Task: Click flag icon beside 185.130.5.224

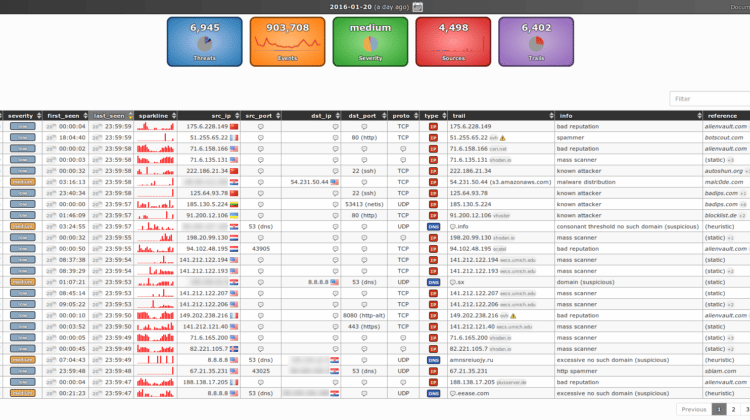Action: (x=234, y=204)
